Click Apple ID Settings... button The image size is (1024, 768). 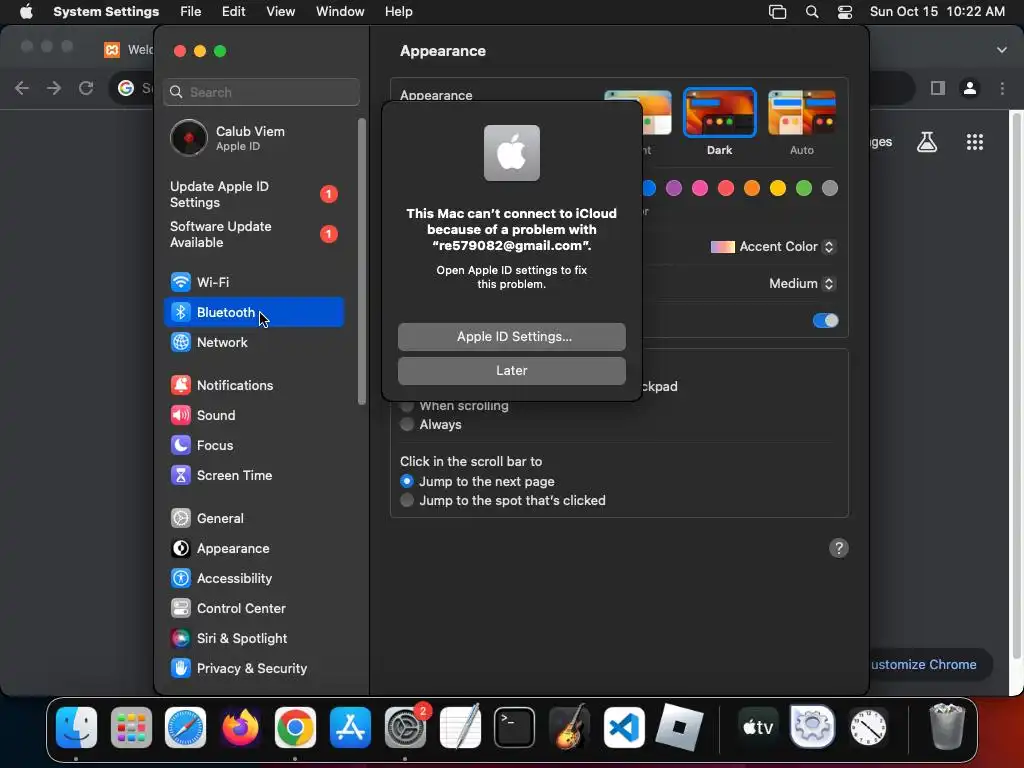click(512, 337)
